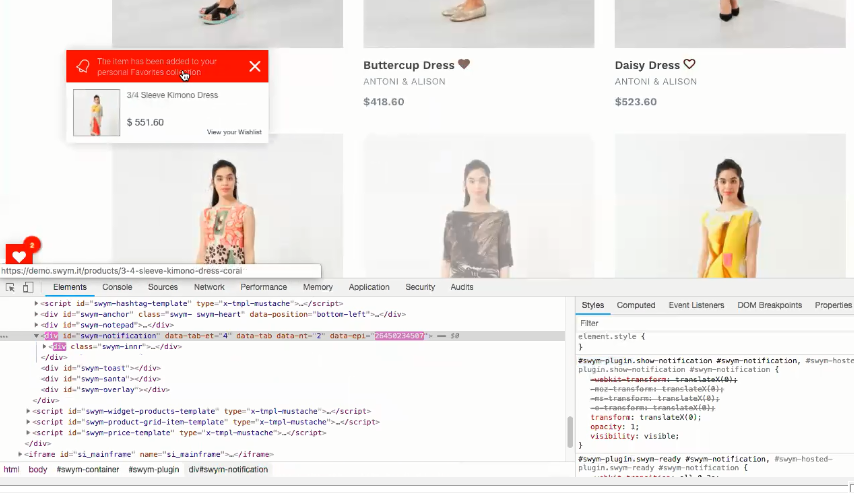
Task: Click the $418.60 Buttercup Dress price
Action: [x=383, y=102]
